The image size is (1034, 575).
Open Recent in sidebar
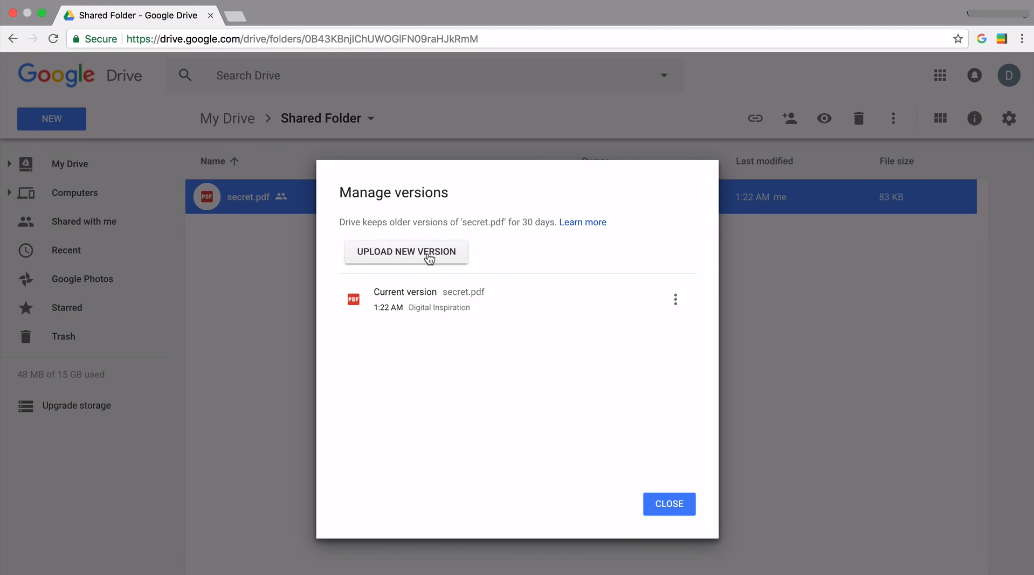click(66, 251)
